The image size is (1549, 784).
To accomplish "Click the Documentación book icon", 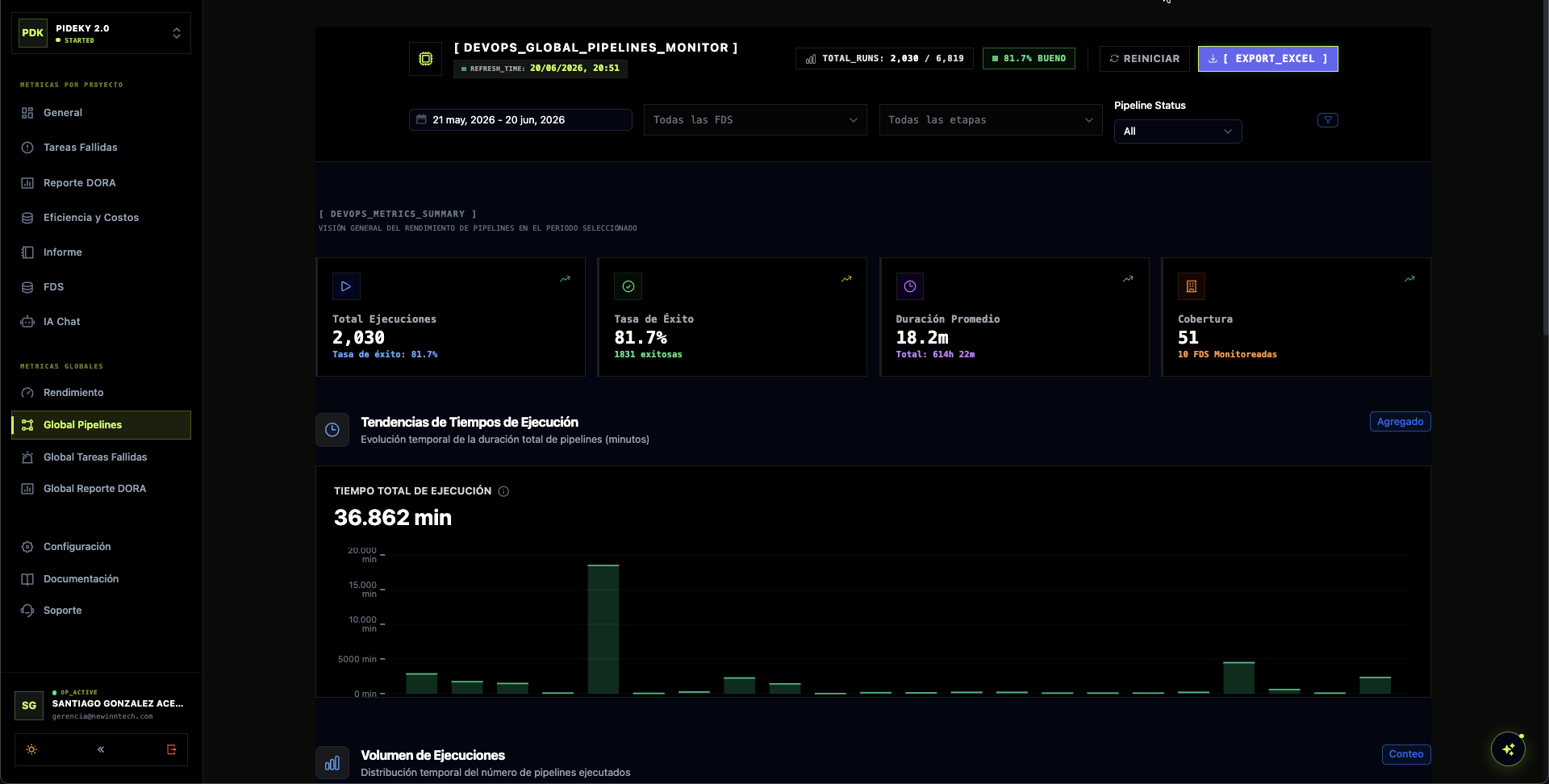I will coord(27,579).
